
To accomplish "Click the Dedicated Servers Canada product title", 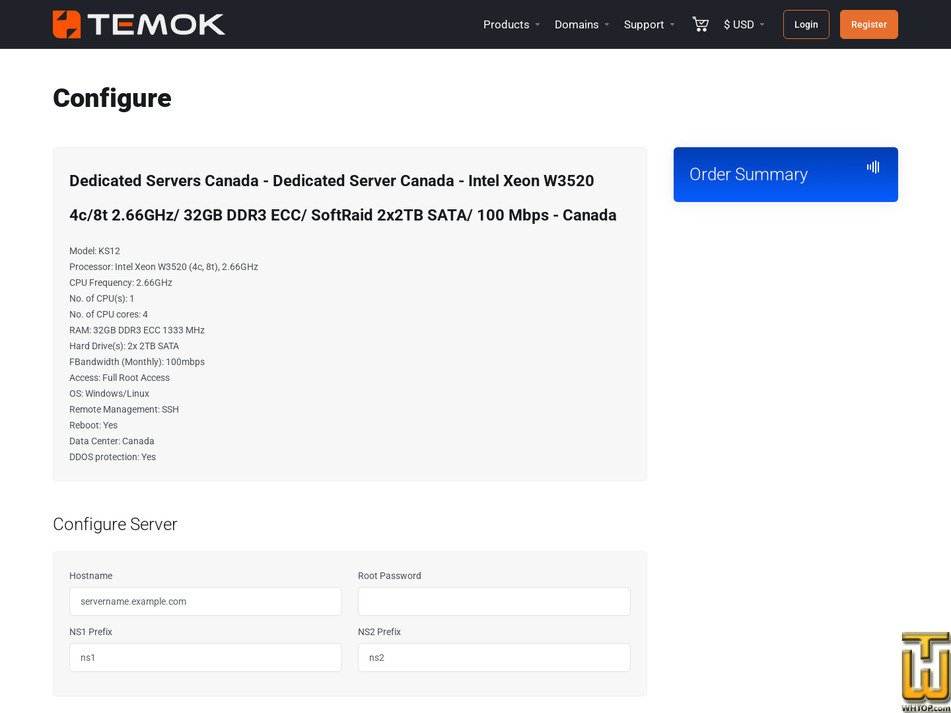I will point(343,198).
